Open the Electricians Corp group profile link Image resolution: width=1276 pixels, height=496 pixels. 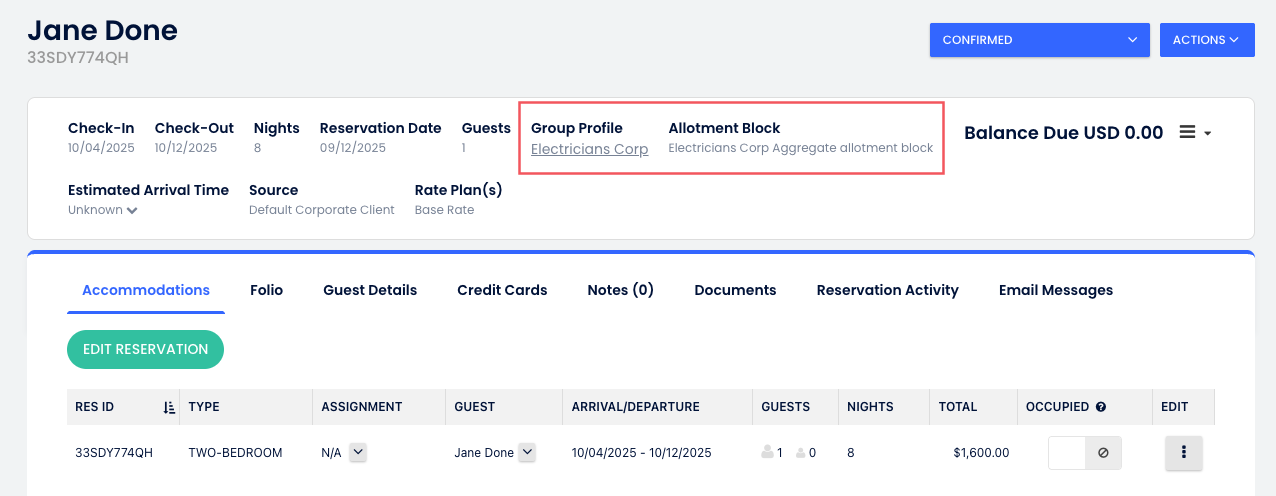click(589, 149)
